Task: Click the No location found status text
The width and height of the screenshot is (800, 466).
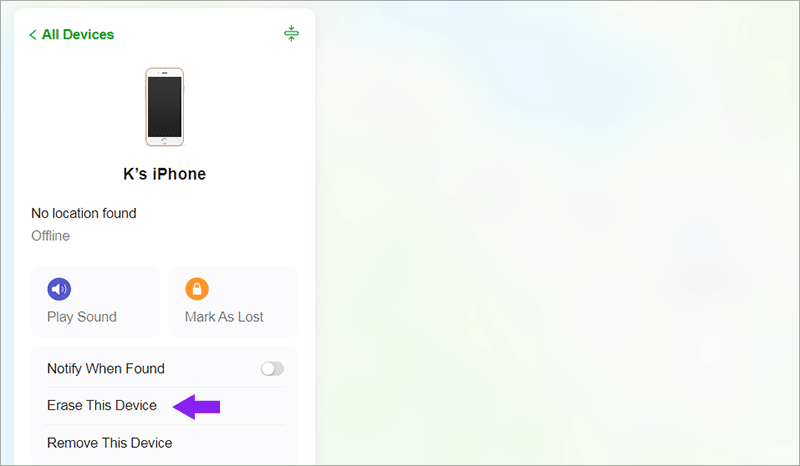Action: click(x=84, y=213)
